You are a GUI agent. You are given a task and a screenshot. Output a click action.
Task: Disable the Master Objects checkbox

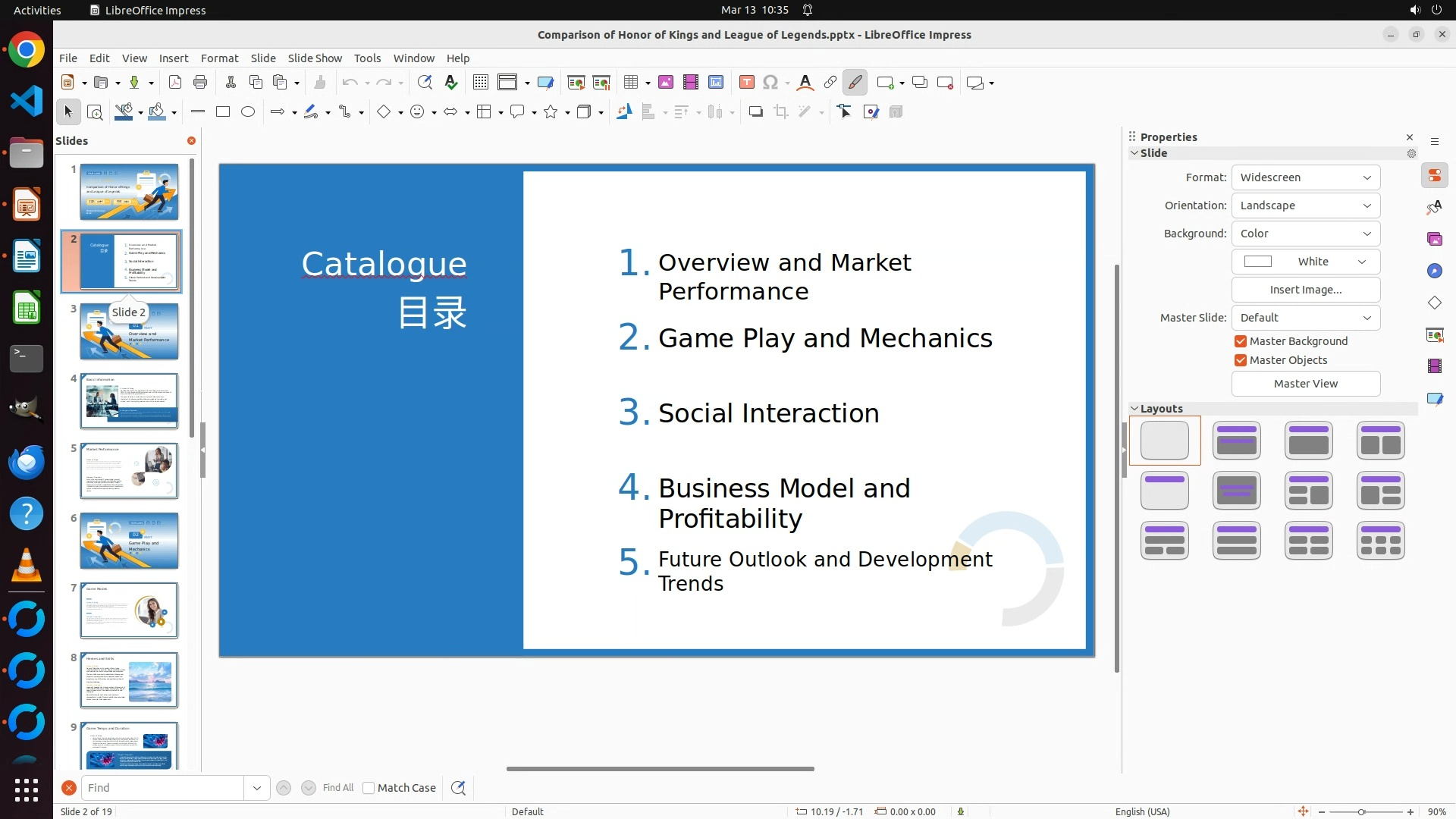click(x=1241, y=360)
